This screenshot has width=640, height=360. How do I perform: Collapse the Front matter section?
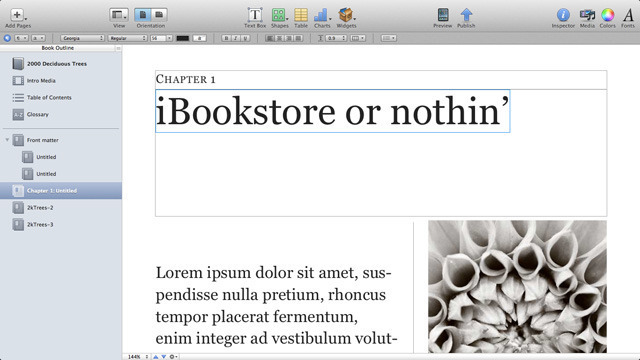coord(7,140)
